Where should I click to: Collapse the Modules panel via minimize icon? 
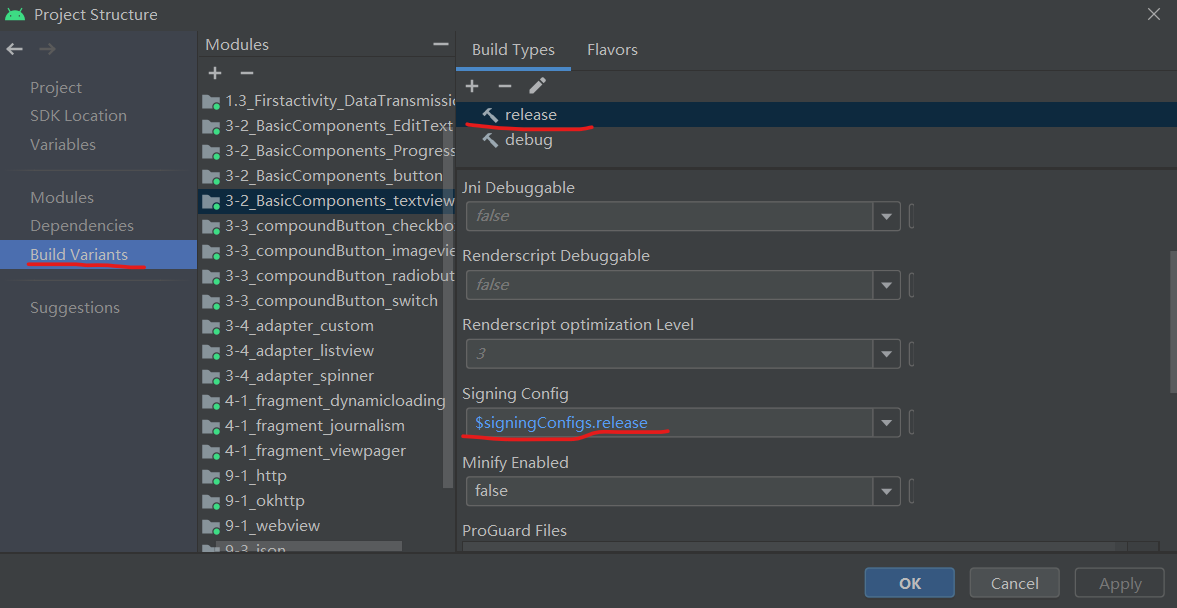(440, 43)
